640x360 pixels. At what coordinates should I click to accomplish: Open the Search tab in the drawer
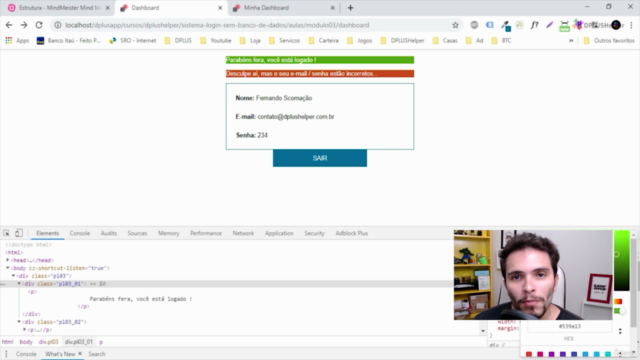[97, 354]
